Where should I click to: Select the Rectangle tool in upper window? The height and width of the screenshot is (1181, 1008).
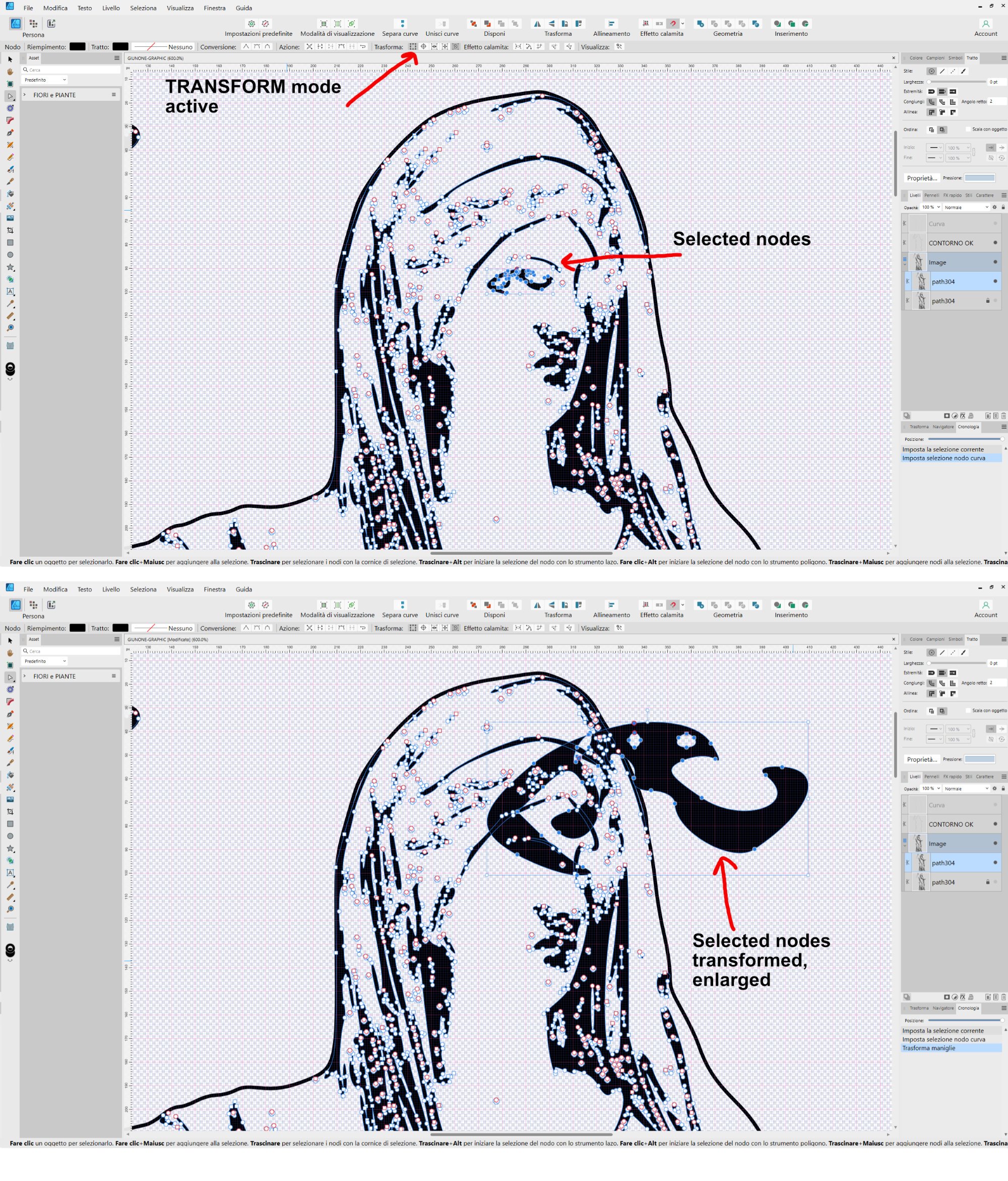pos(10,243)
